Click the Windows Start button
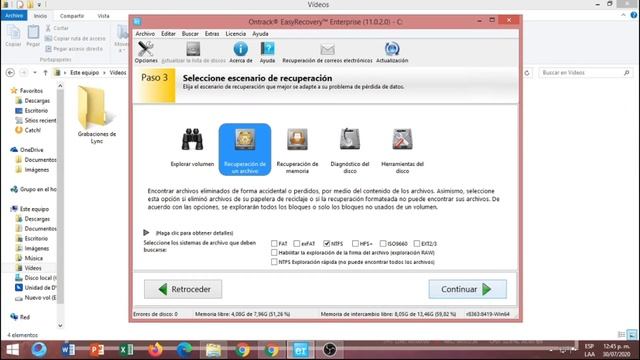 pos(12,349)
